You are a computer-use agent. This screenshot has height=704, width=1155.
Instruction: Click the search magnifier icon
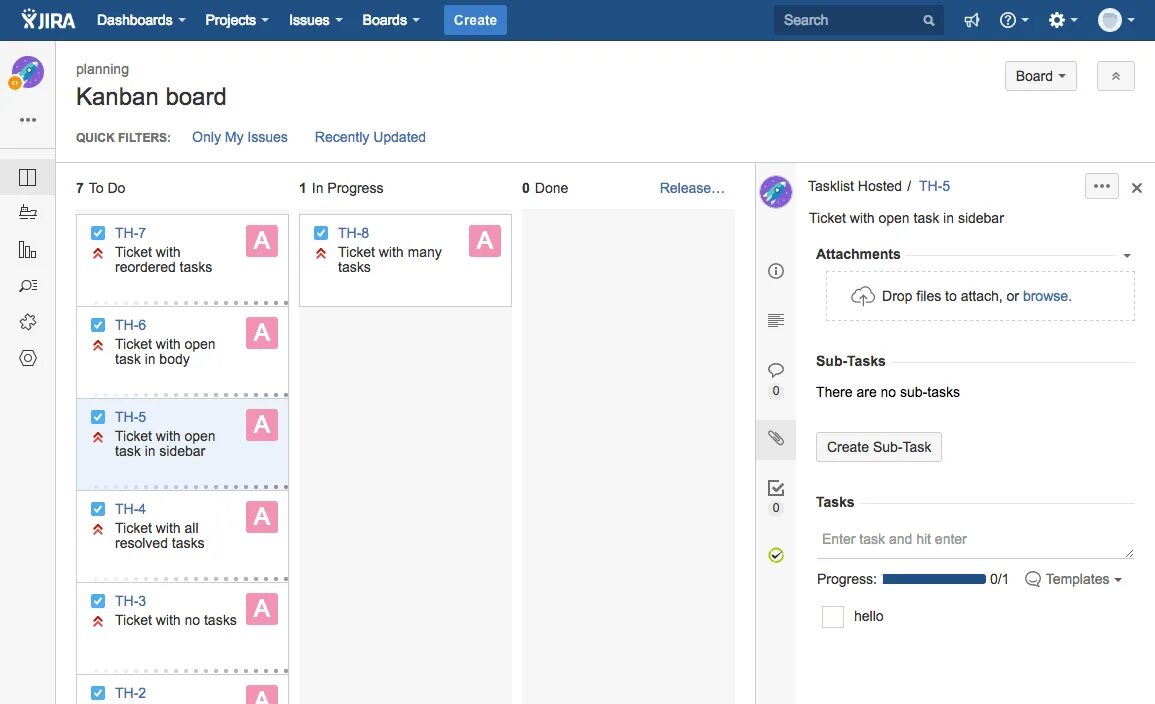pos(929,21)
